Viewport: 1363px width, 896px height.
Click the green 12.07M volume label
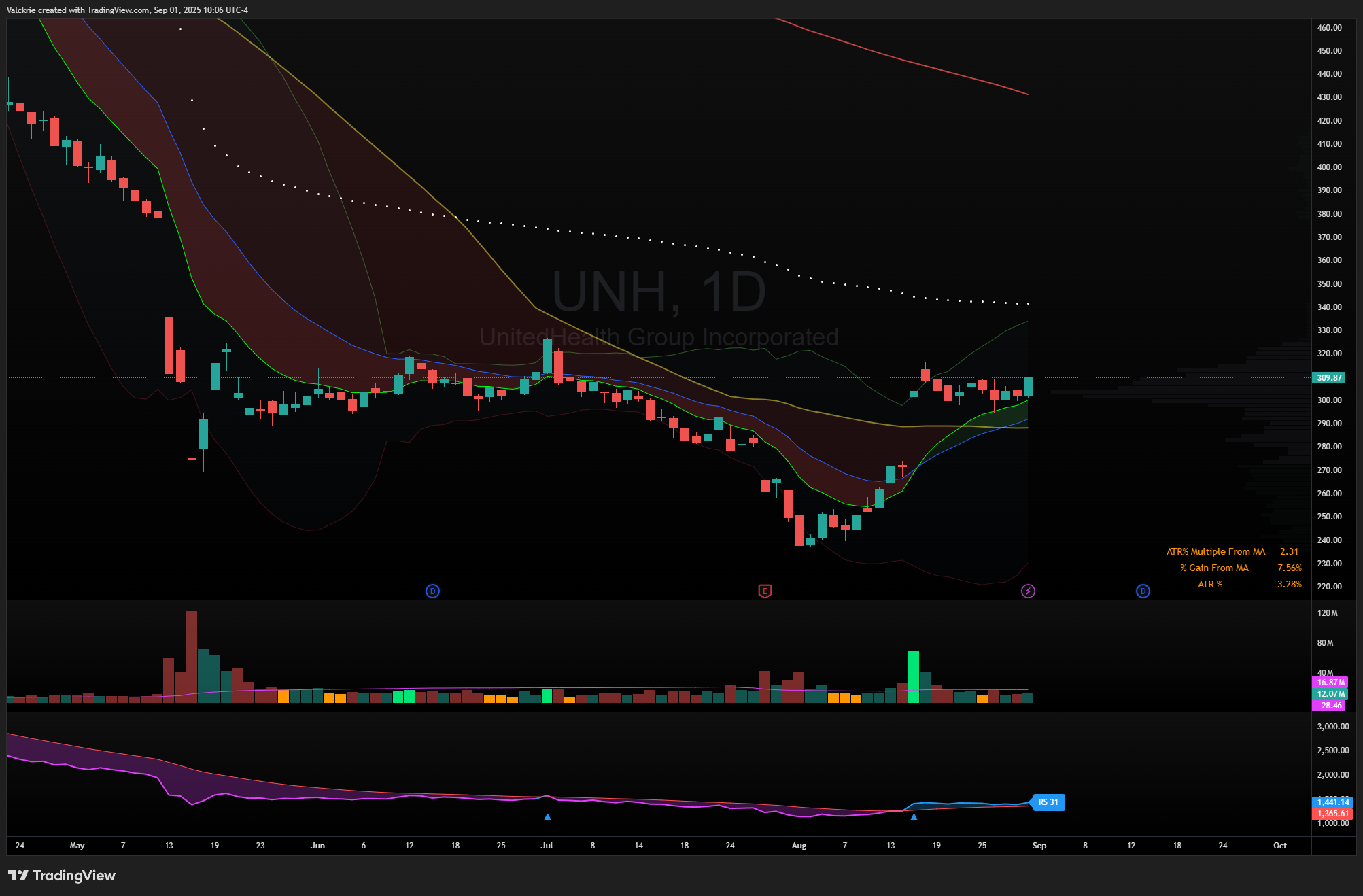pyautogui.click(x=1329, y=694)
